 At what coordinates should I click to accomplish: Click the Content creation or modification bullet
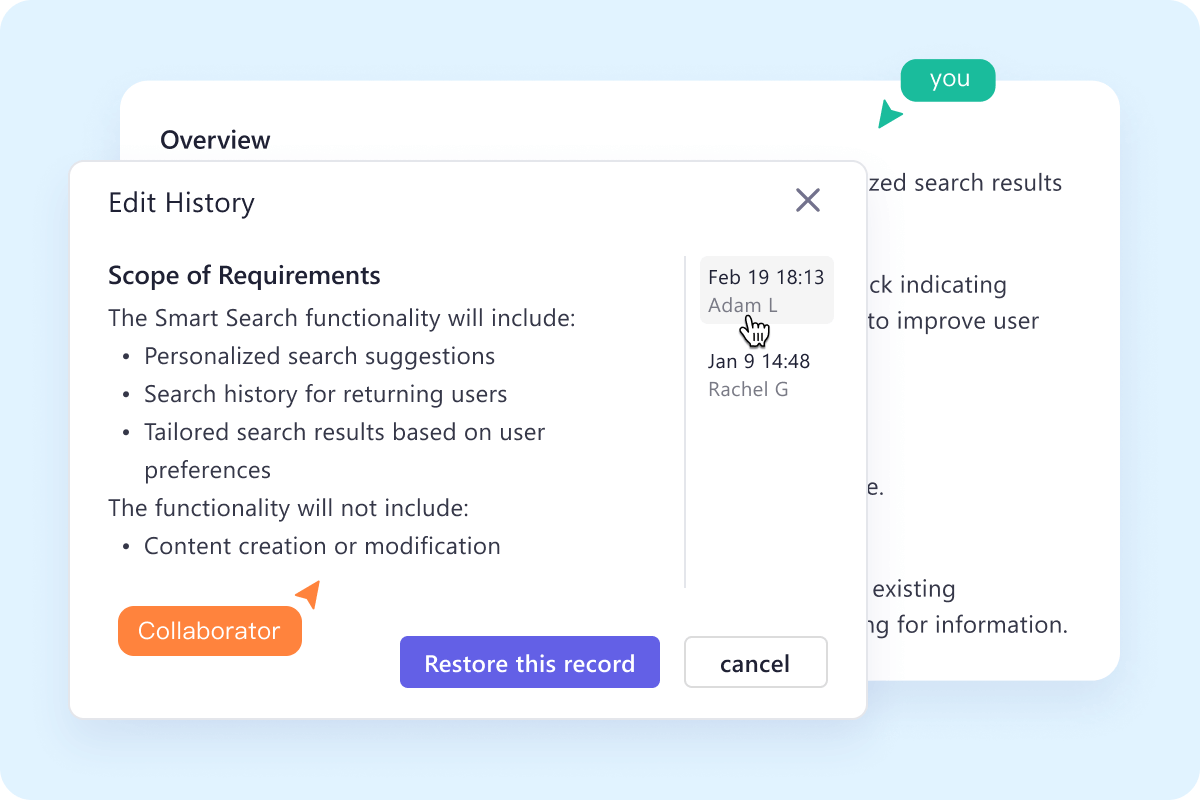[x=322, y=546]
